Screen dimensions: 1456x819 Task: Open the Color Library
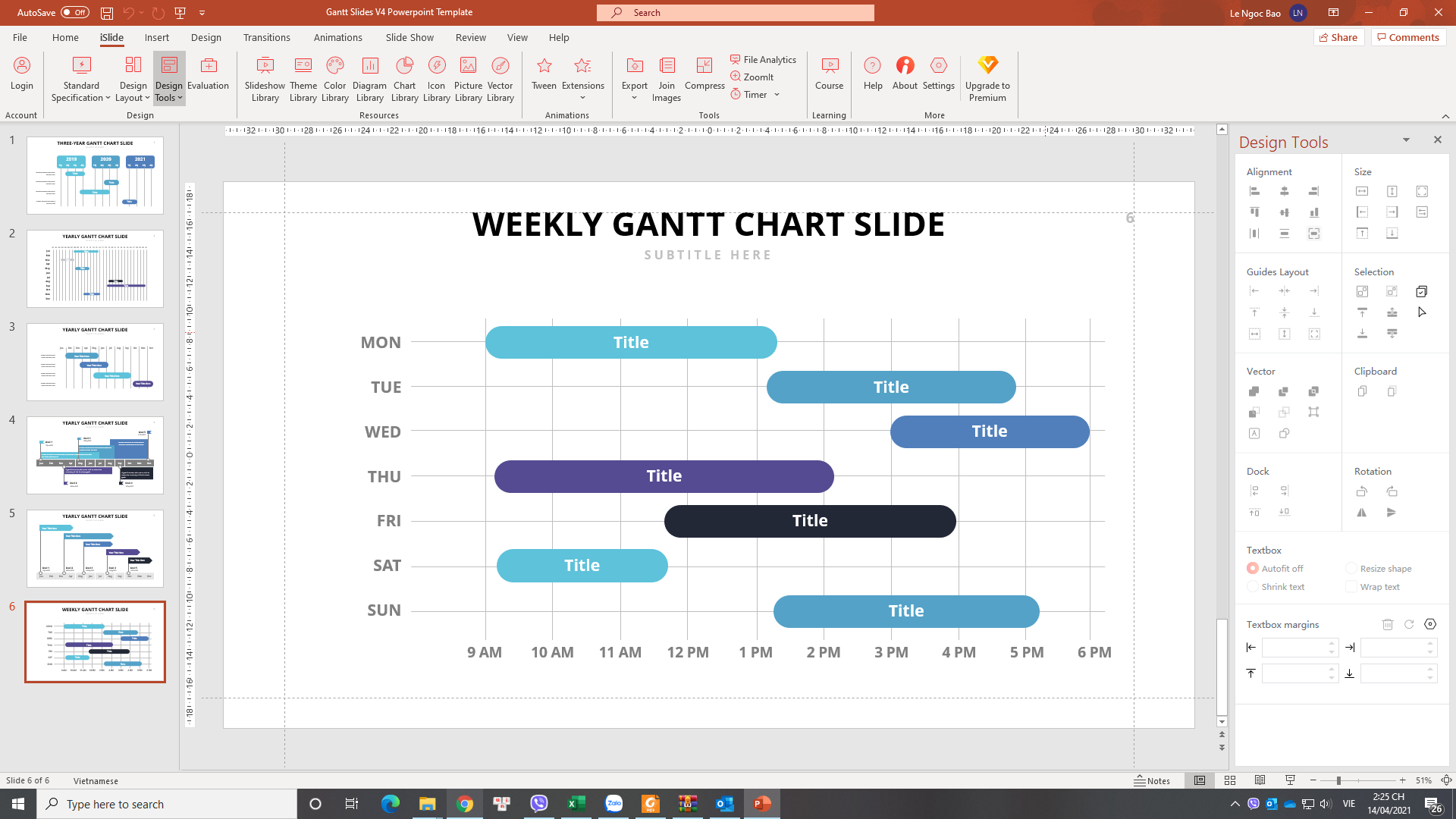(334, 79)
